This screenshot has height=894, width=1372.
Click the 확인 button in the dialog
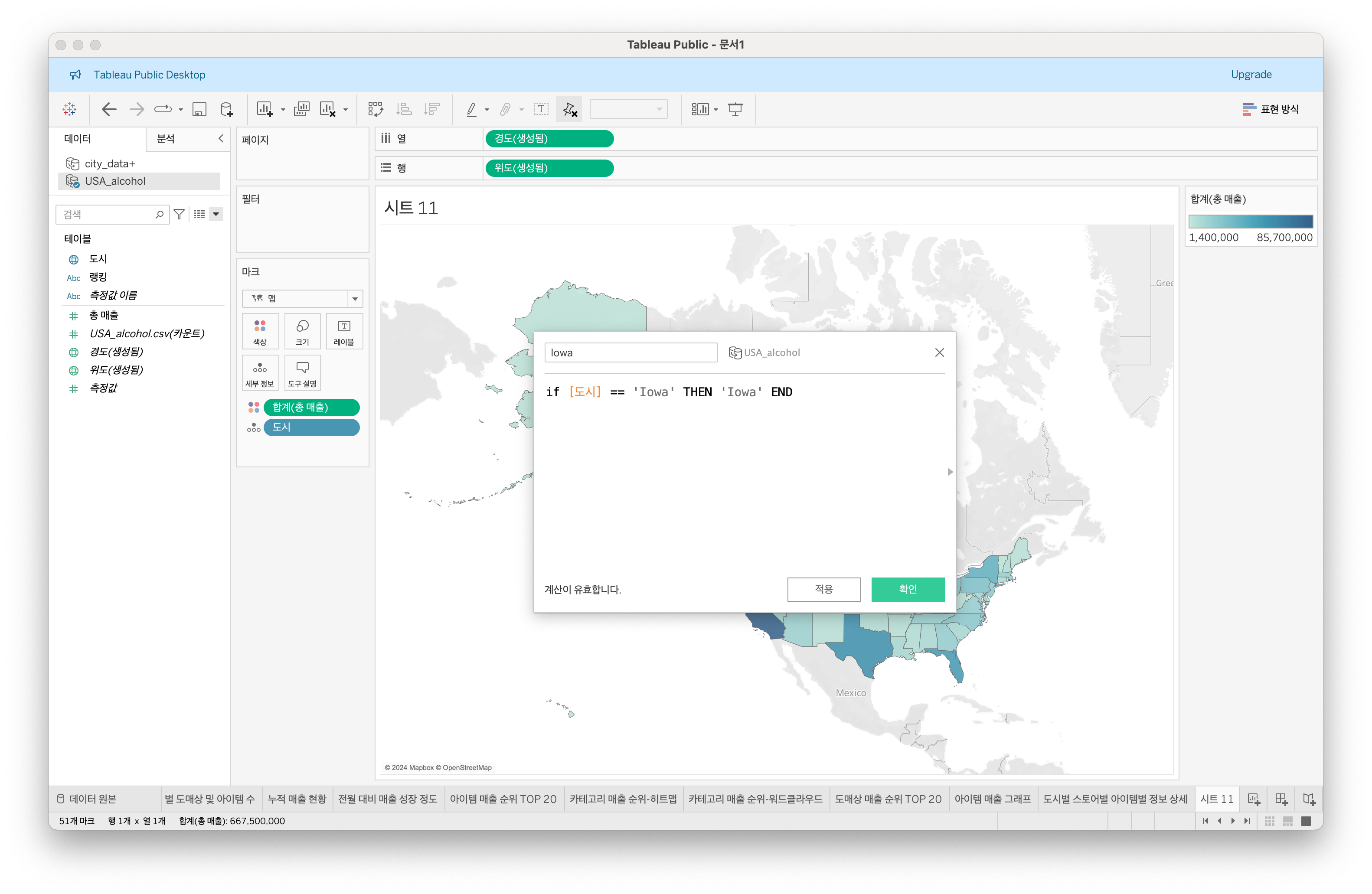tap(907, 589)
